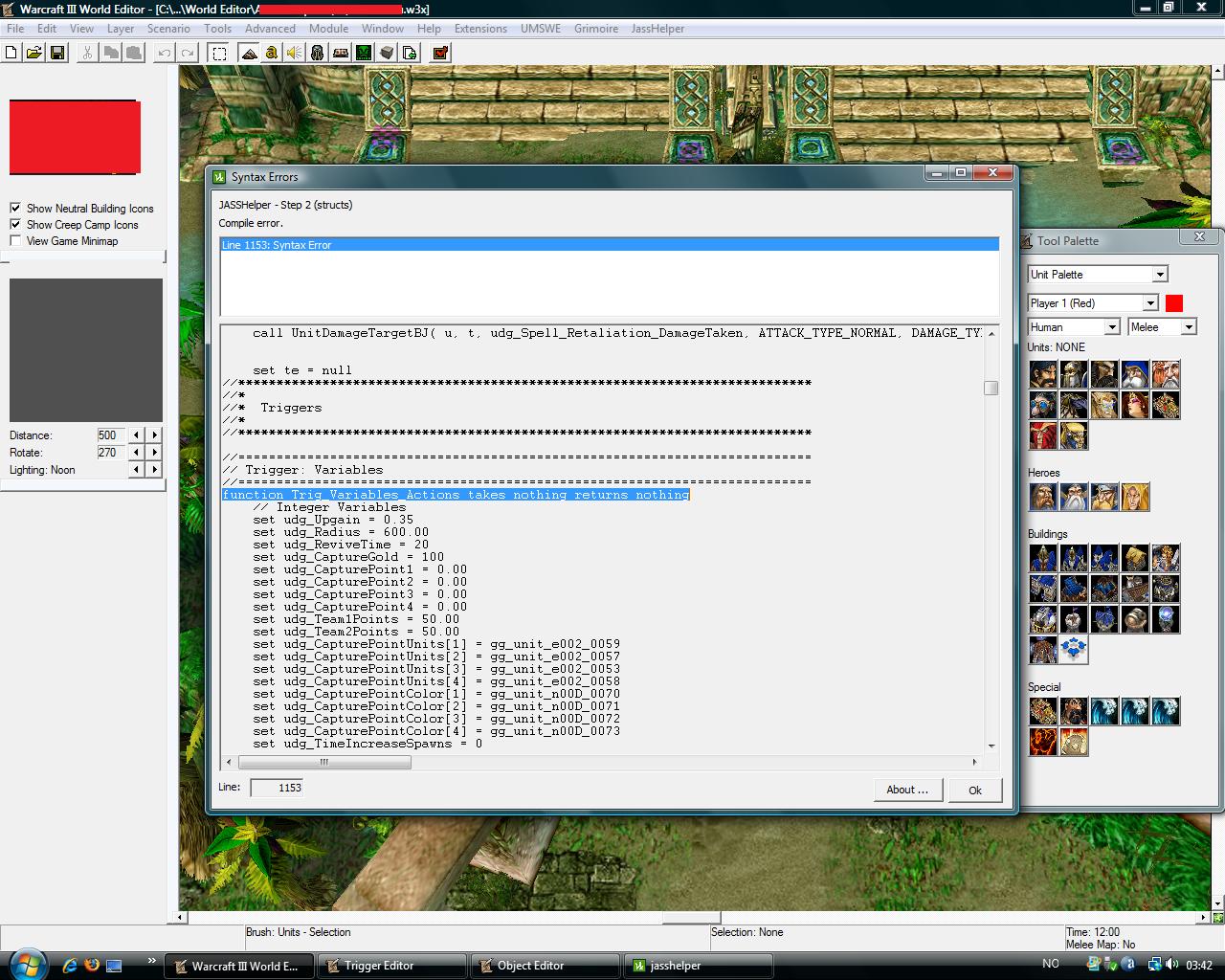
Task: Select the Peasant unit in palette
Action: tap(1043, 374)
